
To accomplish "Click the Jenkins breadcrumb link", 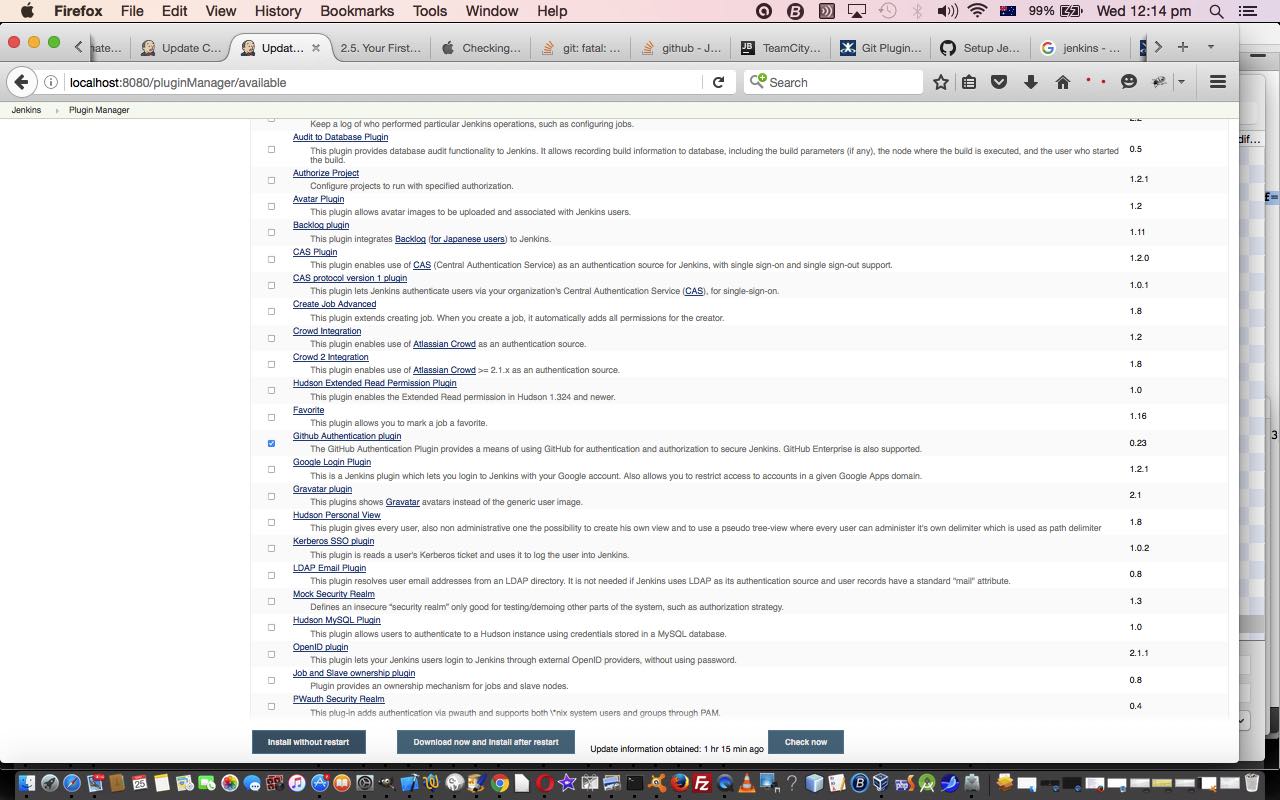I will (x=26, y=110).
